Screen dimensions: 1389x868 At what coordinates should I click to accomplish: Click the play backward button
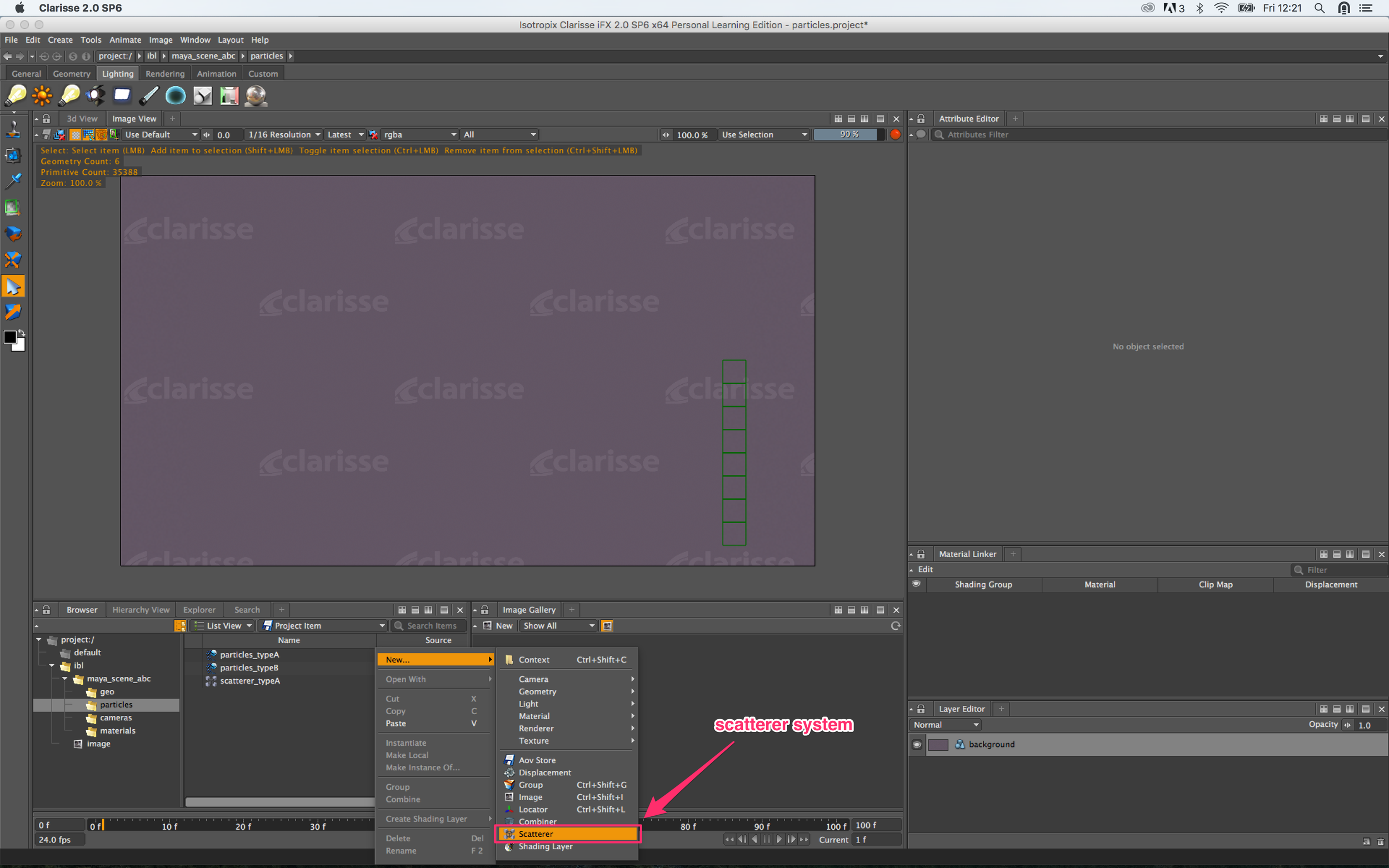tap(755, 840)
